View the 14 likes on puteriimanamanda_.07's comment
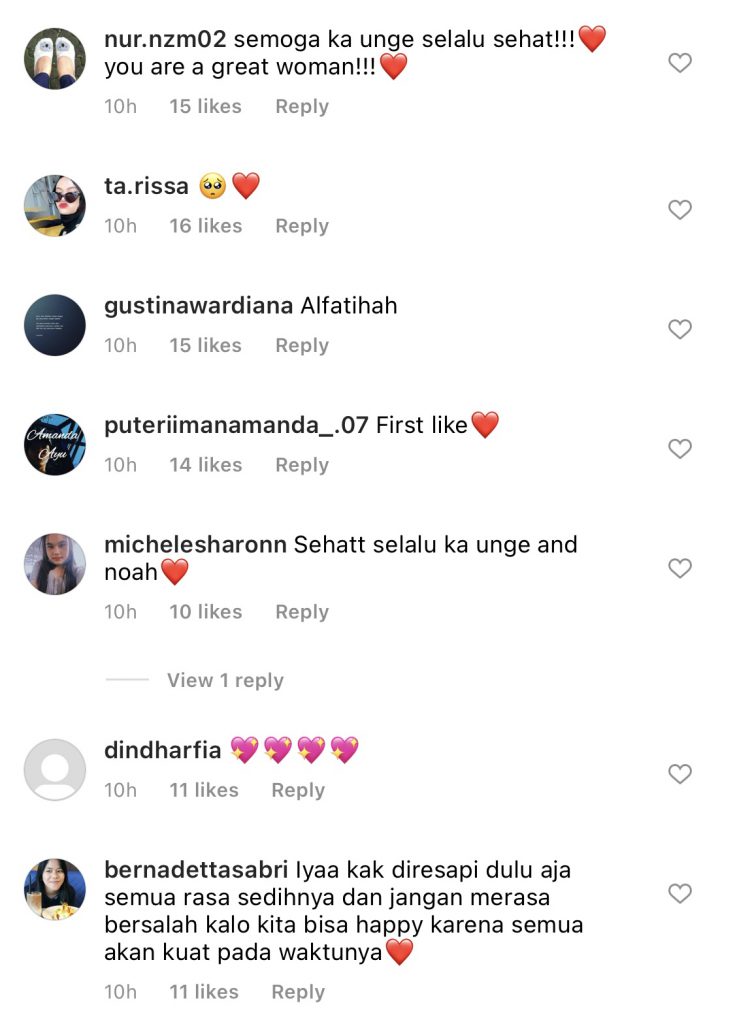Image resolution: width=735 pixels, height=1024 pixels. (x=206, y=465)
